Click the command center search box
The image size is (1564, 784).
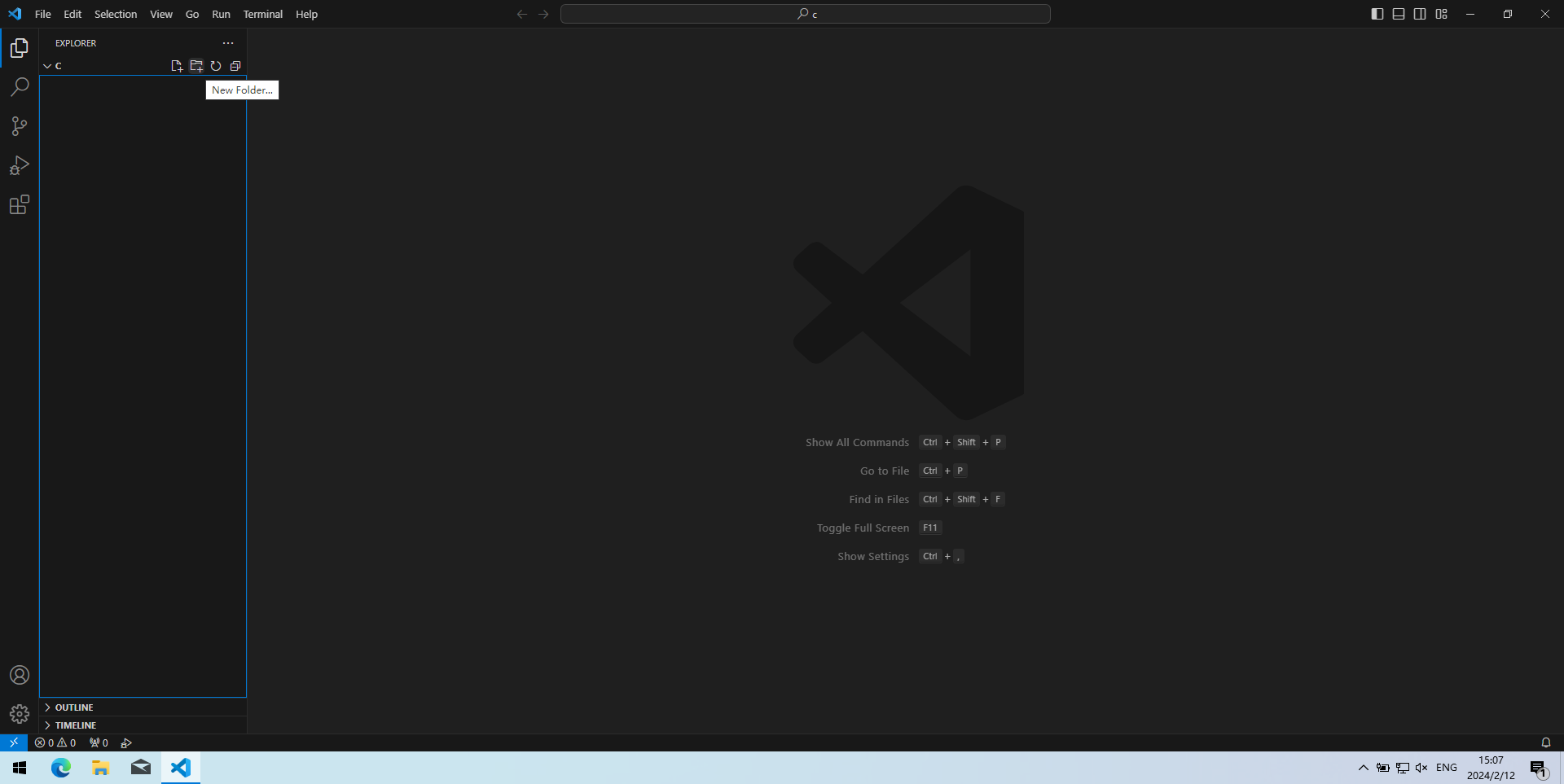(806, 14)
